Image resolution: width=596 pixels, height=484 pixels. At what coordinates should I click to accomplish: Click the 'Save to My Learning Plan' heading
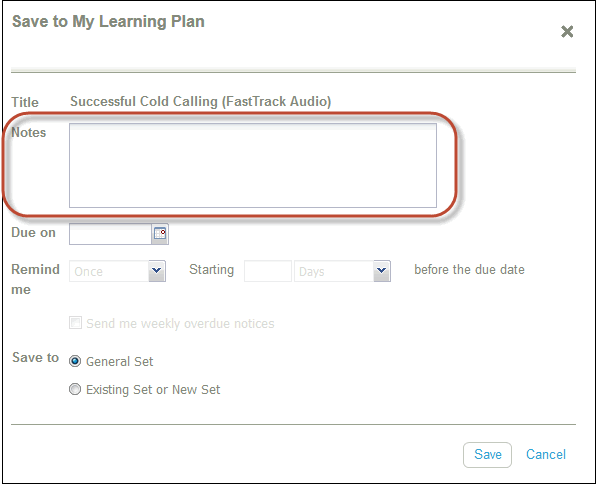108,22
